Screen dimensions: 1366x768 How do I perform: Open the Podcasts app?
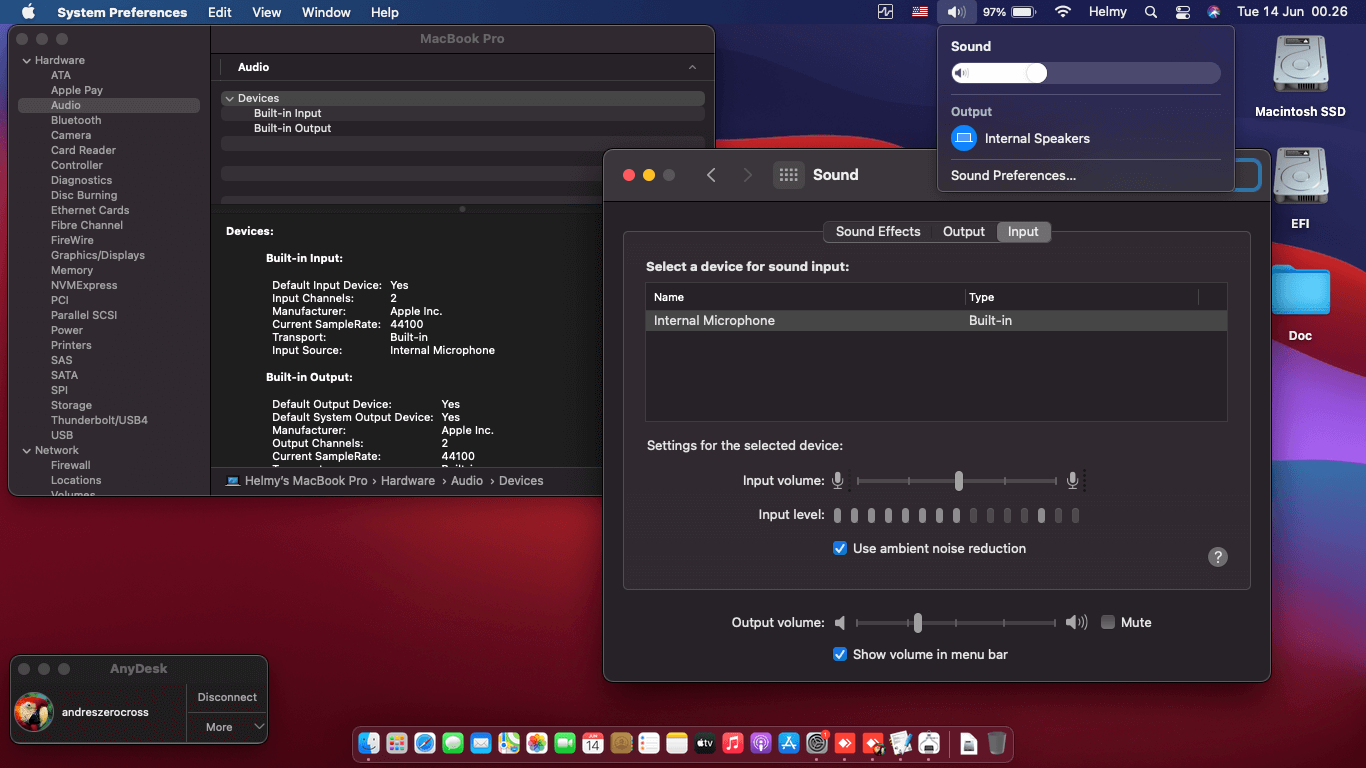(x=760, y=743)
